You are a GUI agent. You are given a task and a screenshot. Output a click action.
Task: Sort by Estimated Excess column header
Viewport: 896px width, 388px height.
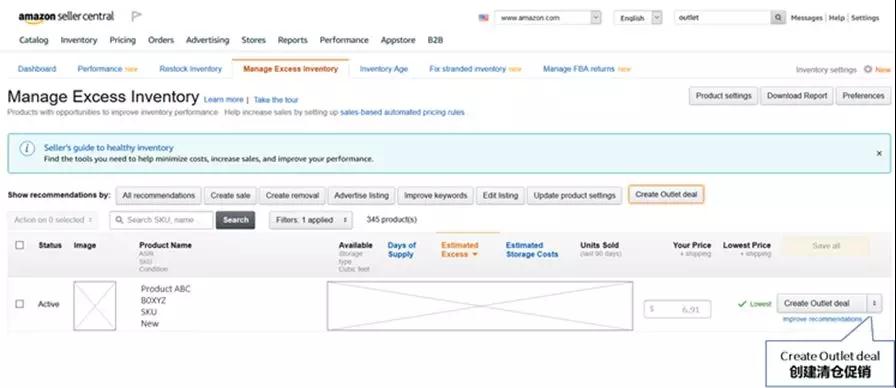[x=459, y=250]
